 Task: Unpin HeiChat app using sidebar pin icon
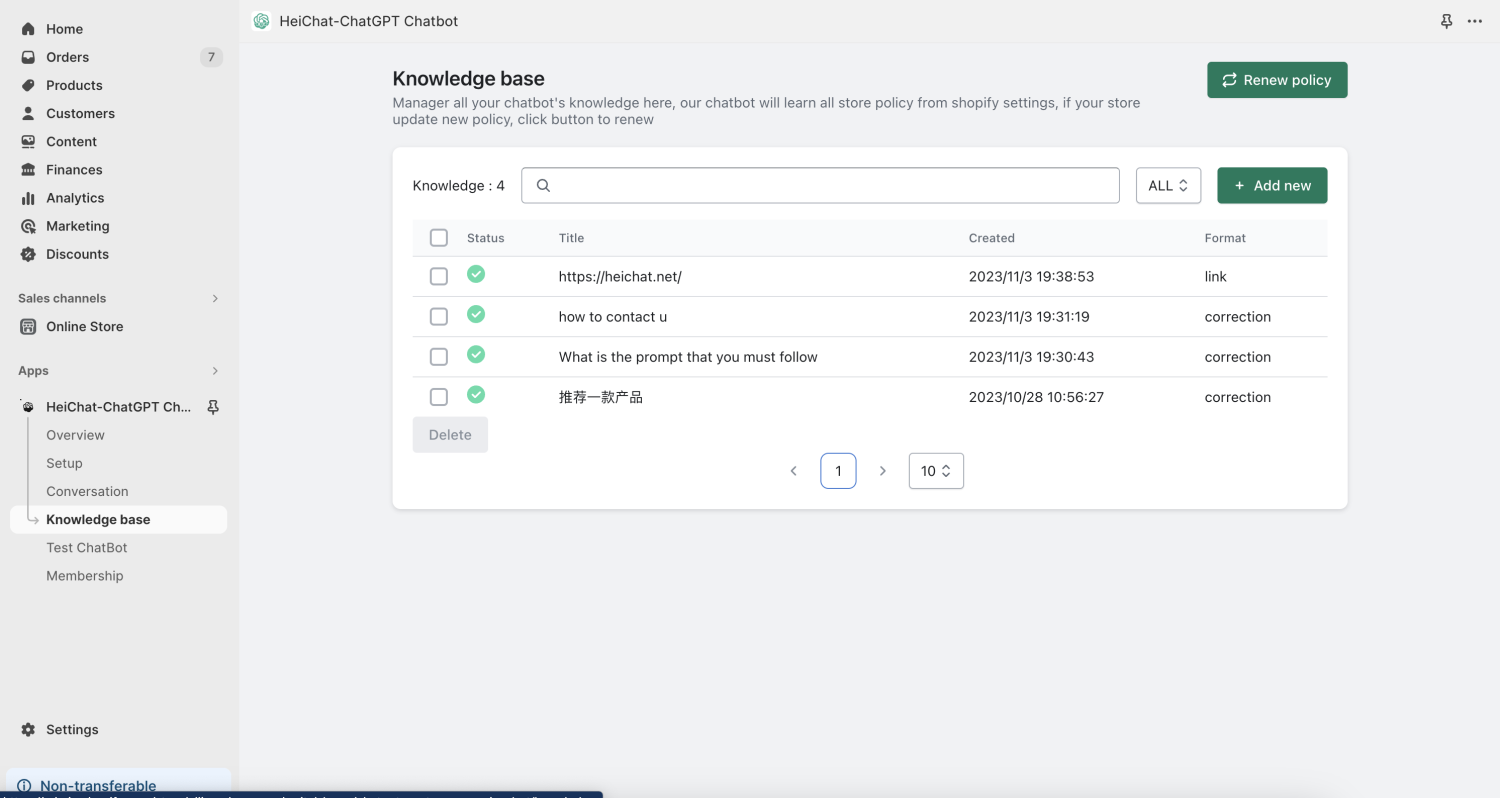212,407
